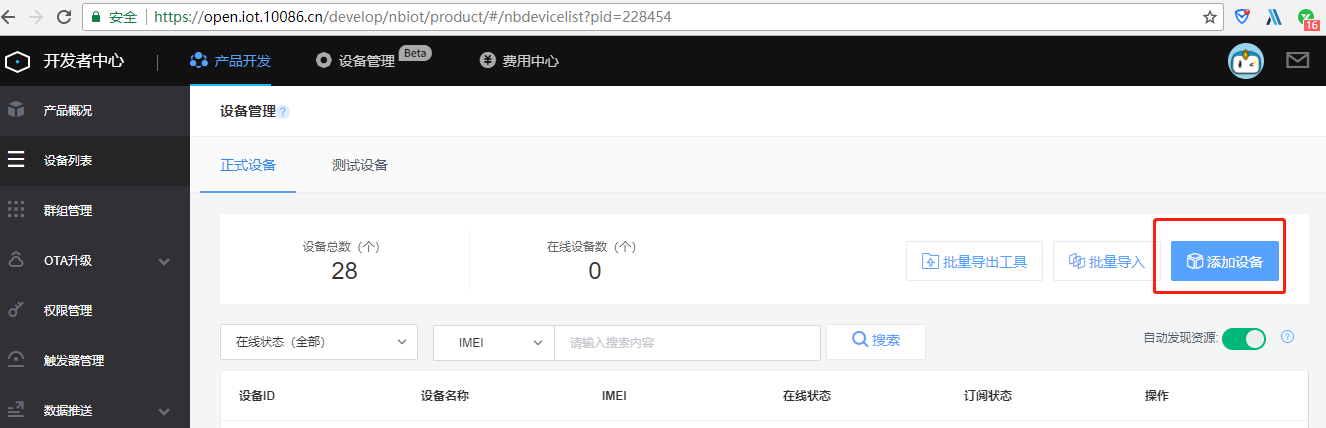1326x428 pixels.
Task: Click the 产品概况 cube icon in sidebar
Action: [x=16, y=110]
